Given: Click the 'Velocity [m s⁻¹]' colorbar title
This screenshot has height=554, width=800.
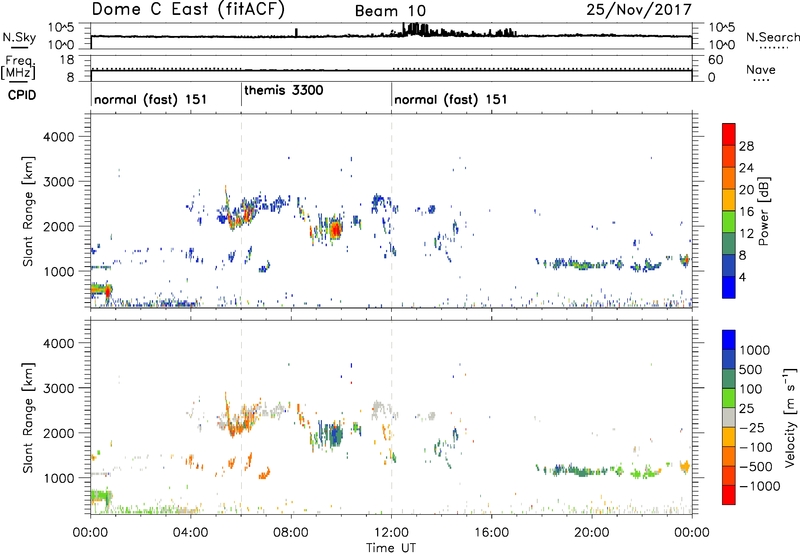Looking at the screenshot, I should (790, 417).
